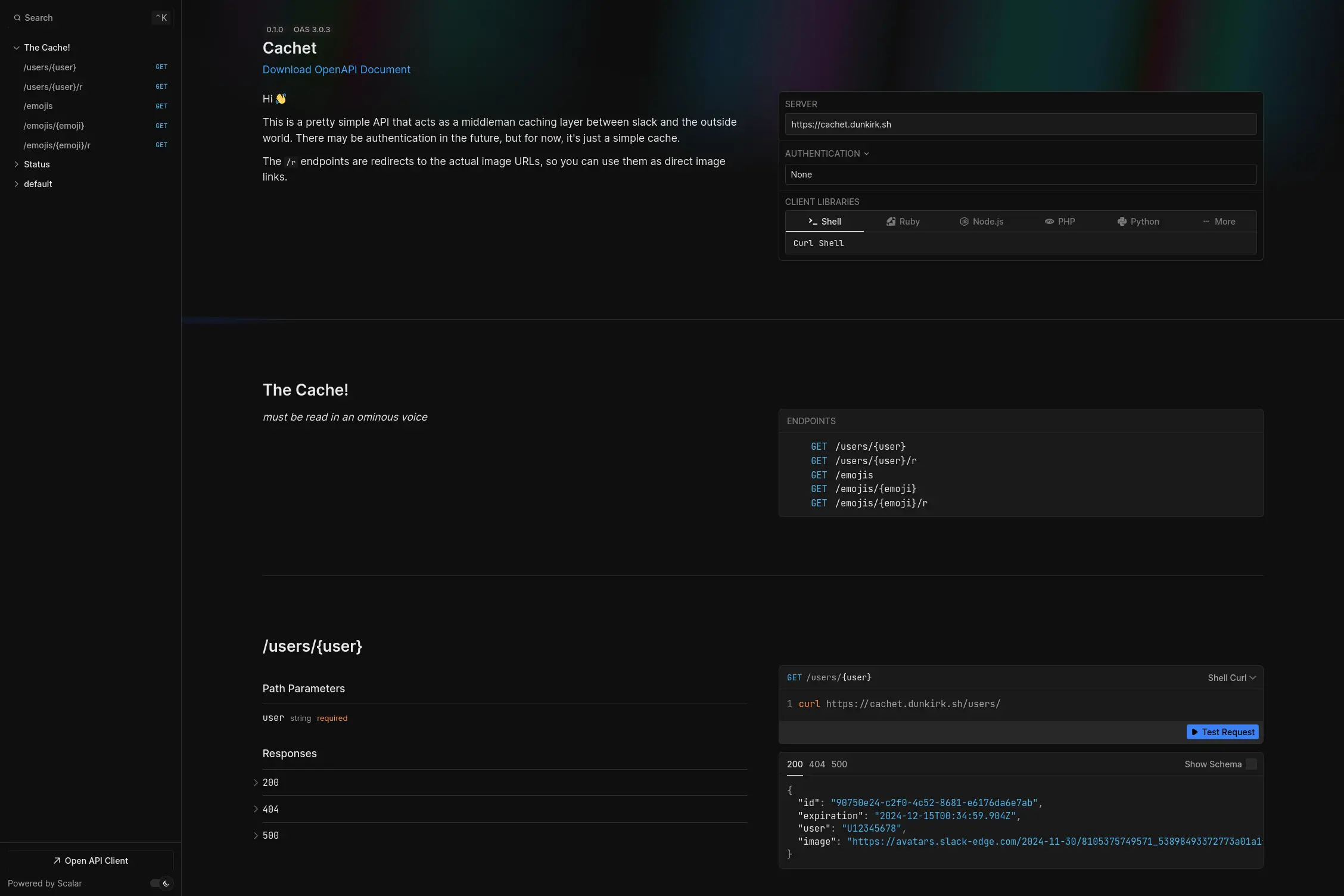
Task: Select the Shell client library icon
Action: coord(813,222)
